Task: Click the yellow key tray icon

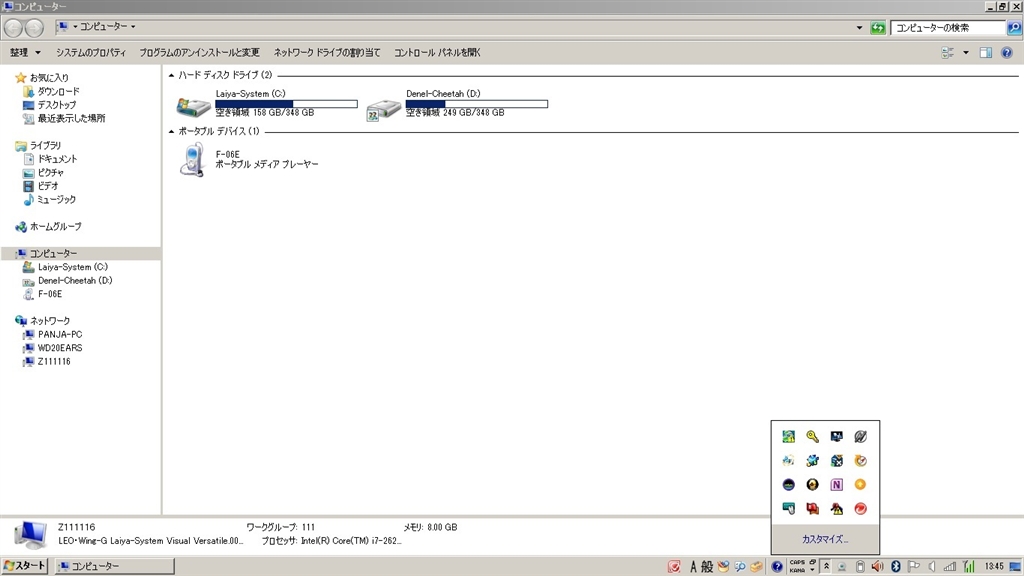Action: tap(812, 436)
